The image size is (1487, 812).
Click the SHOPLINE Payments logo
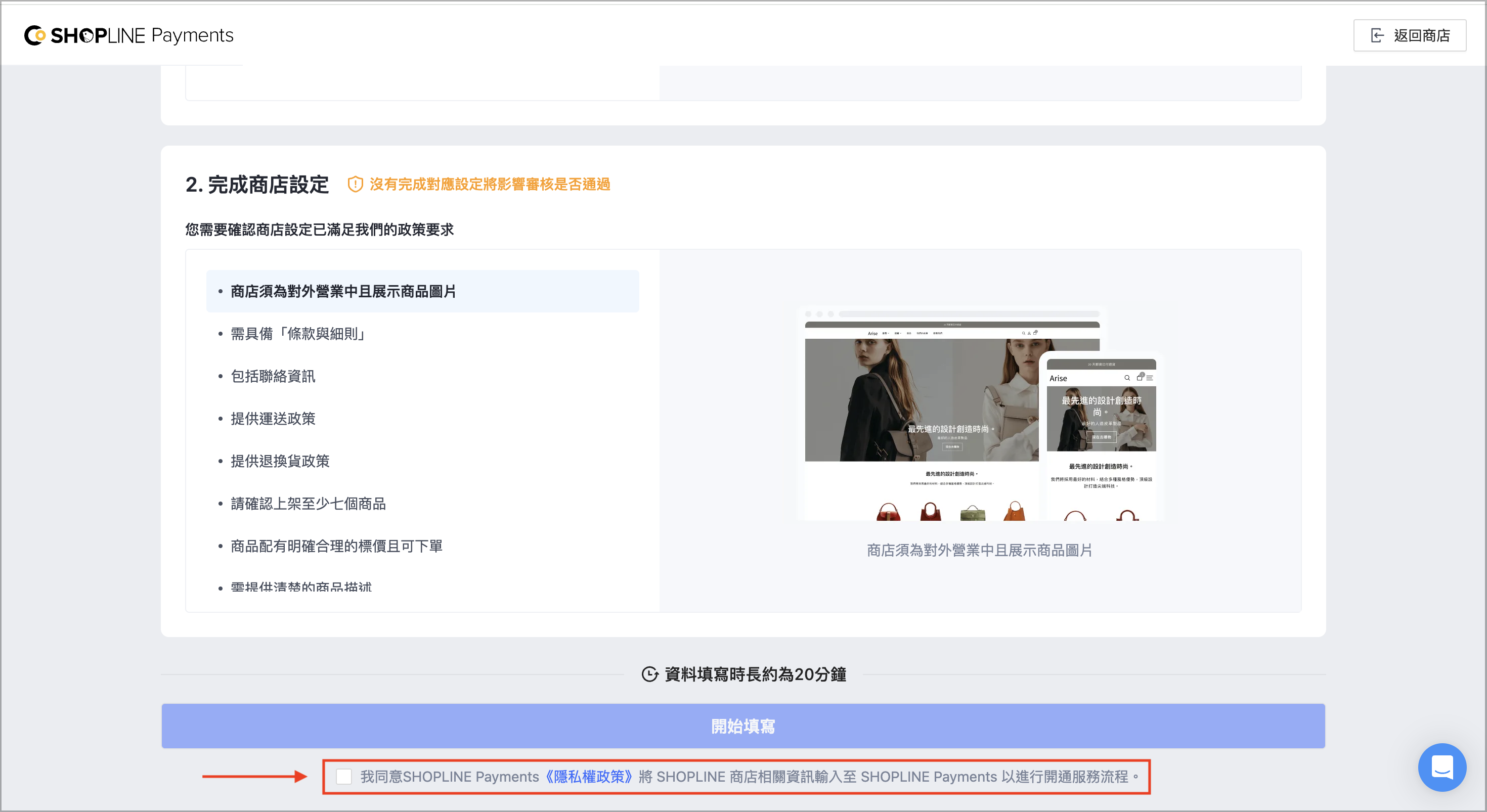tap(129, 35)
